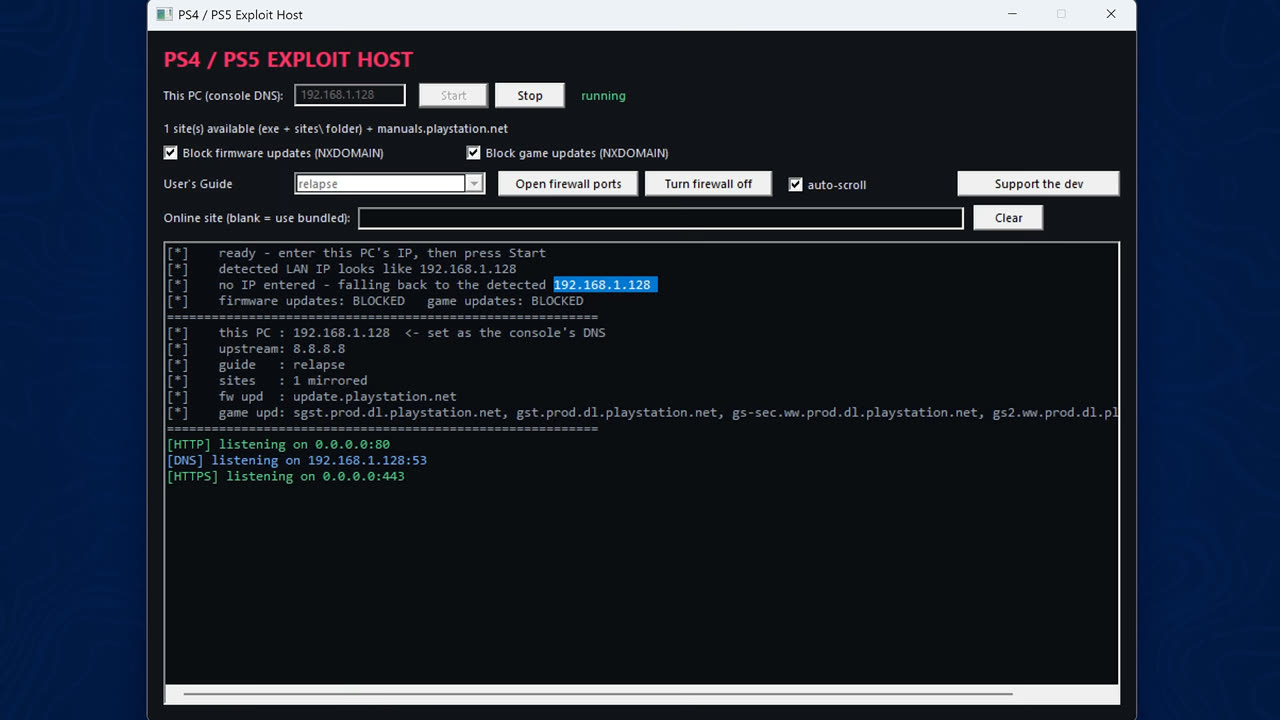Click the '1 site(s) available' info text
This screenshot has width=1280, height=720.
pos(336,129)
